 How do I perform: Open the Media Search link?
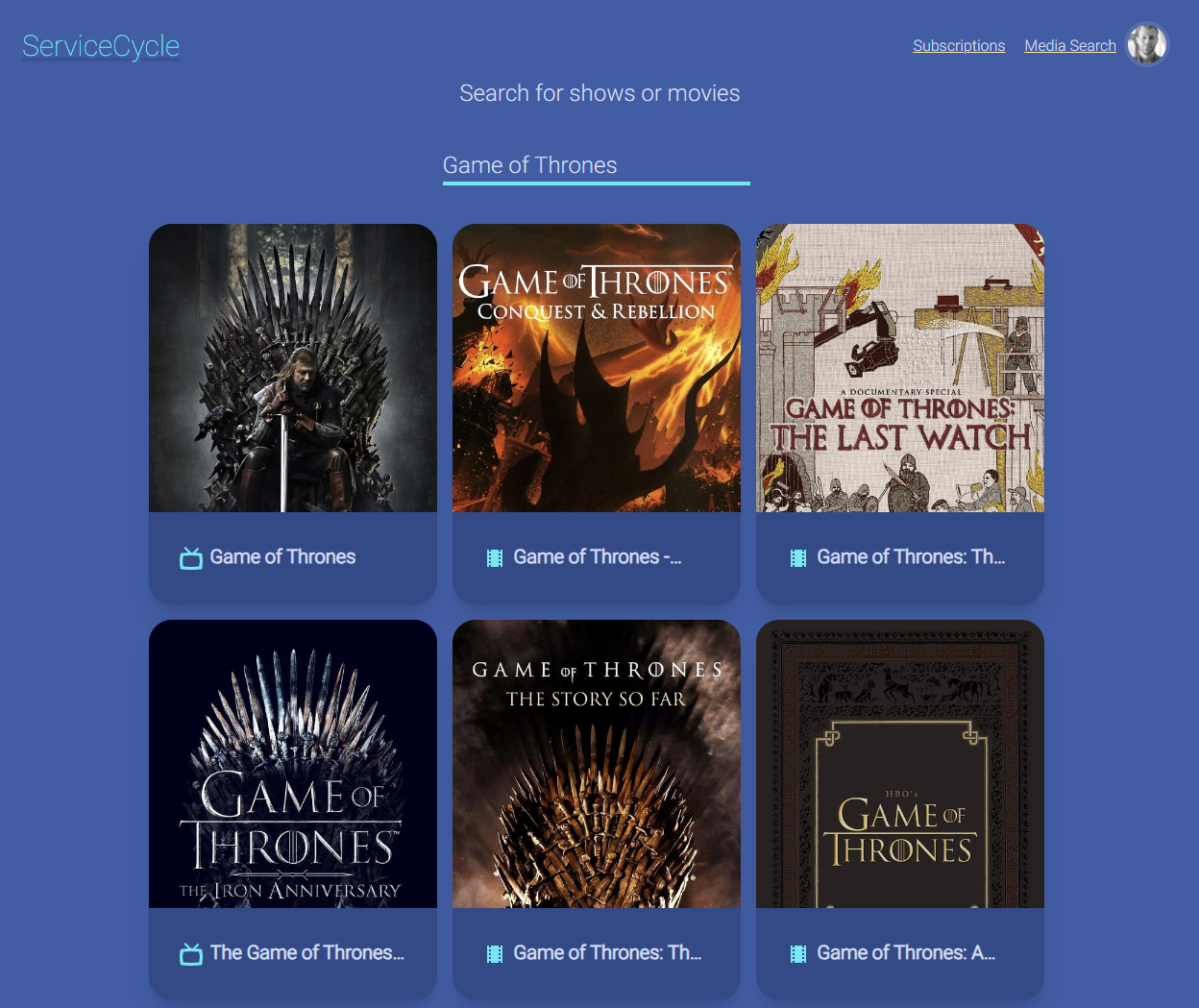(x=1070, y=45)
